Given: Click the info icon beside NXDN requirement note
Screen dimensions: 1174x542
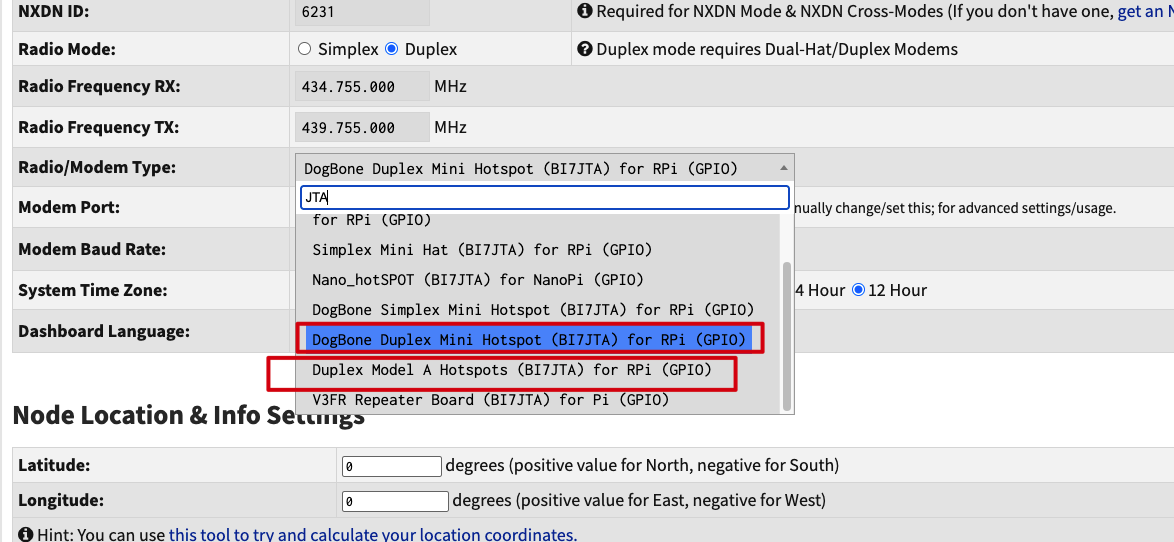Looking at the screenshot, I should pos(585,11).
